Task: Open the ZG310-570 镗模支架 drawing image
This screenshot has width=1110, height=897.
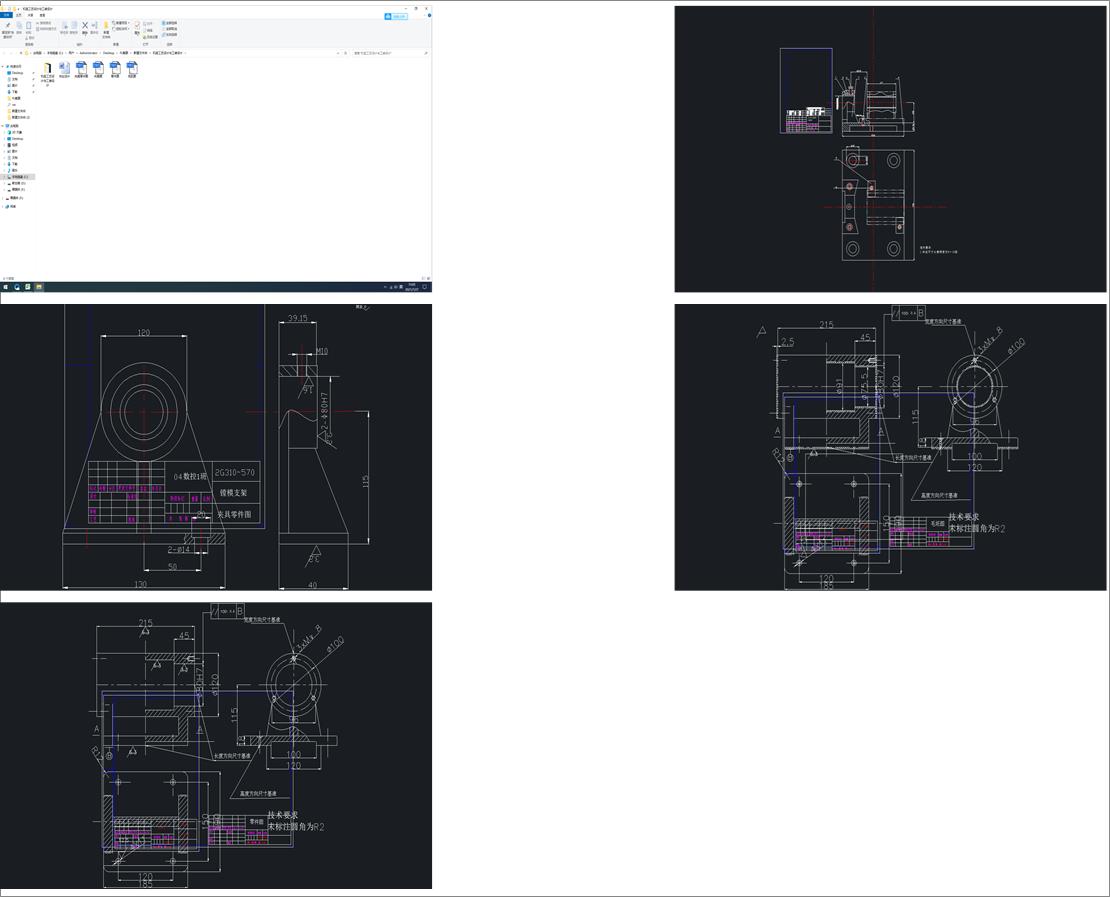Action: (x=216, y=447)
